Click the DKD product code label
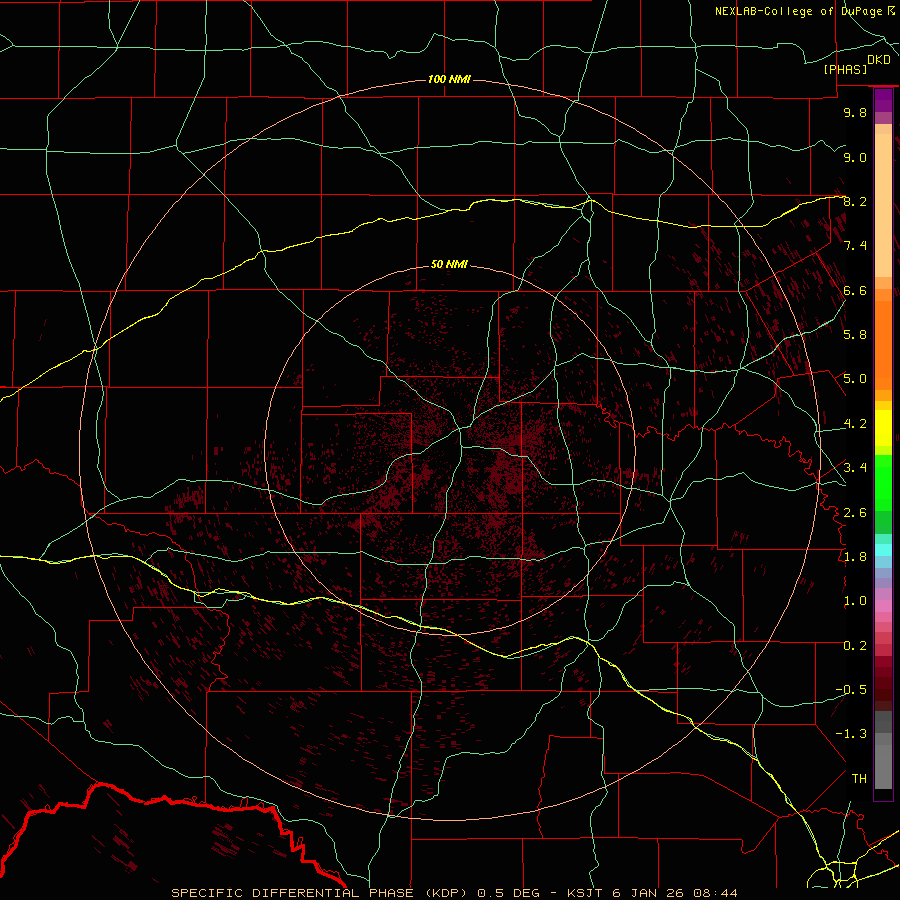The width and height of the screenshot is (900, 900). [x=879, y=60]
